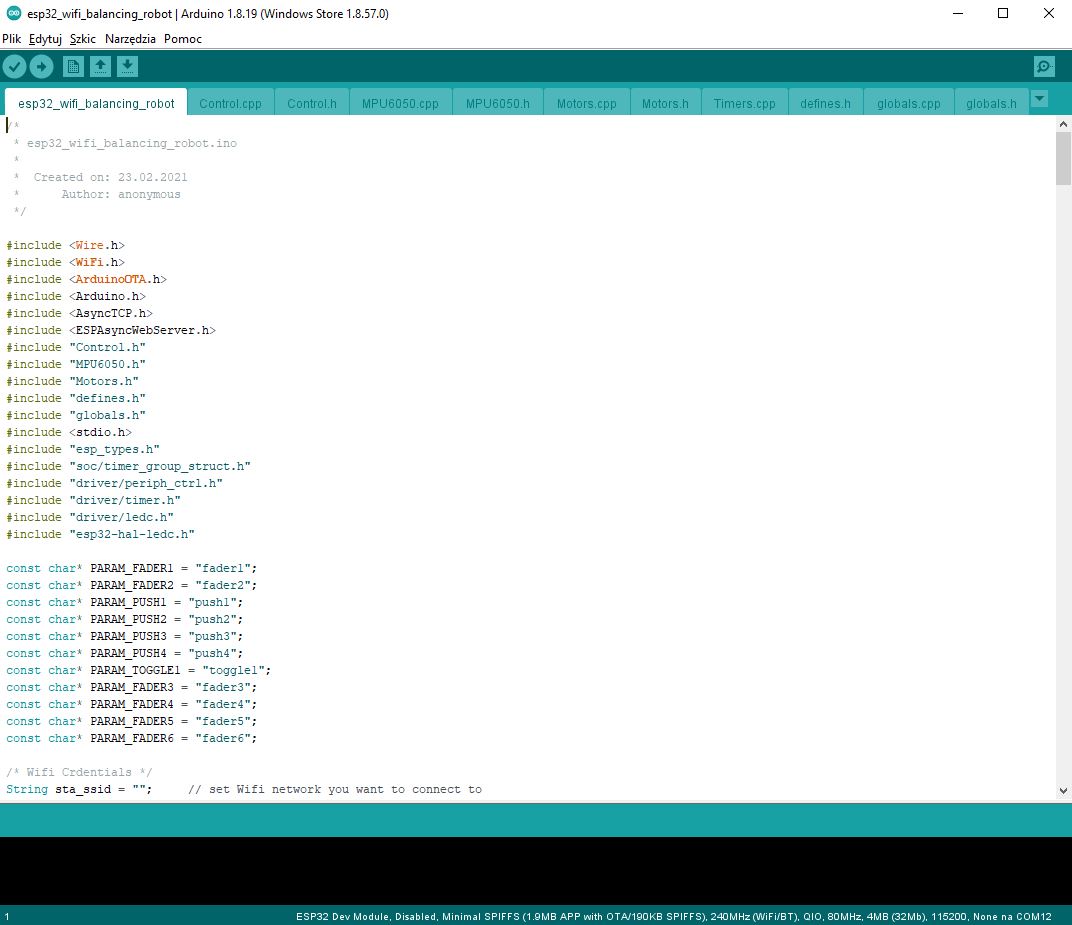1072x925 pixels.
Task: Click the '#include <stdio.h>' line
Action: click(69, 433)
